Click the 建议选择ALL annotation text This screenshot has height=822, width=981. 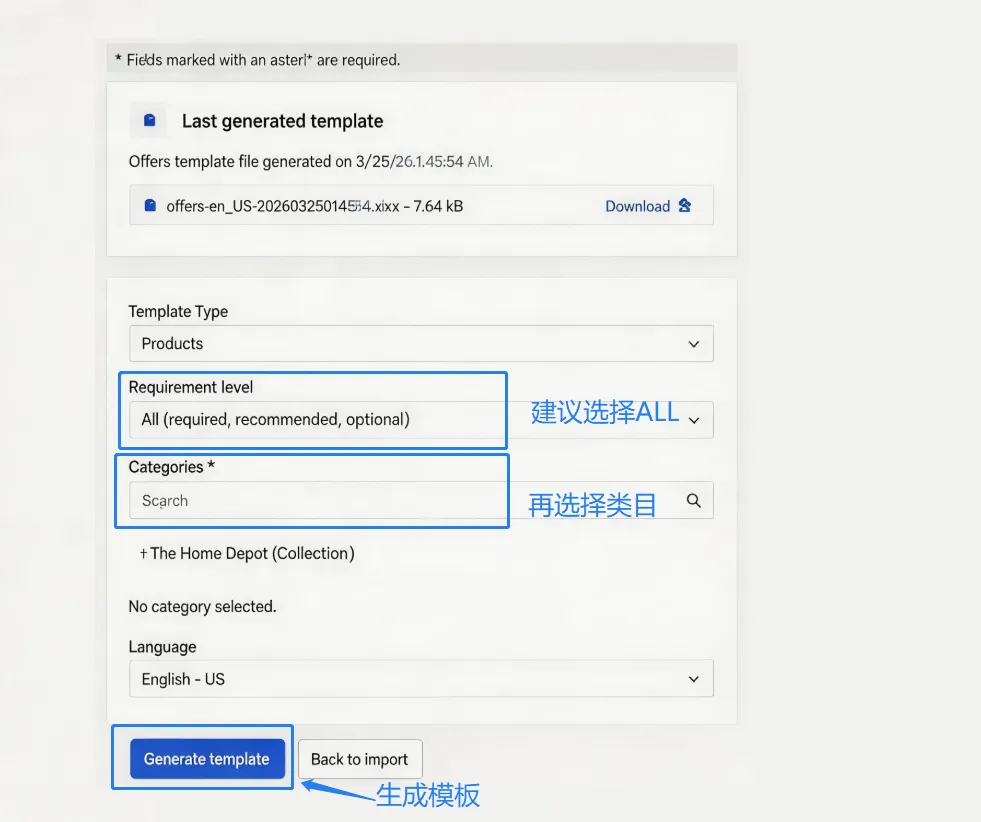pos(604,411)
